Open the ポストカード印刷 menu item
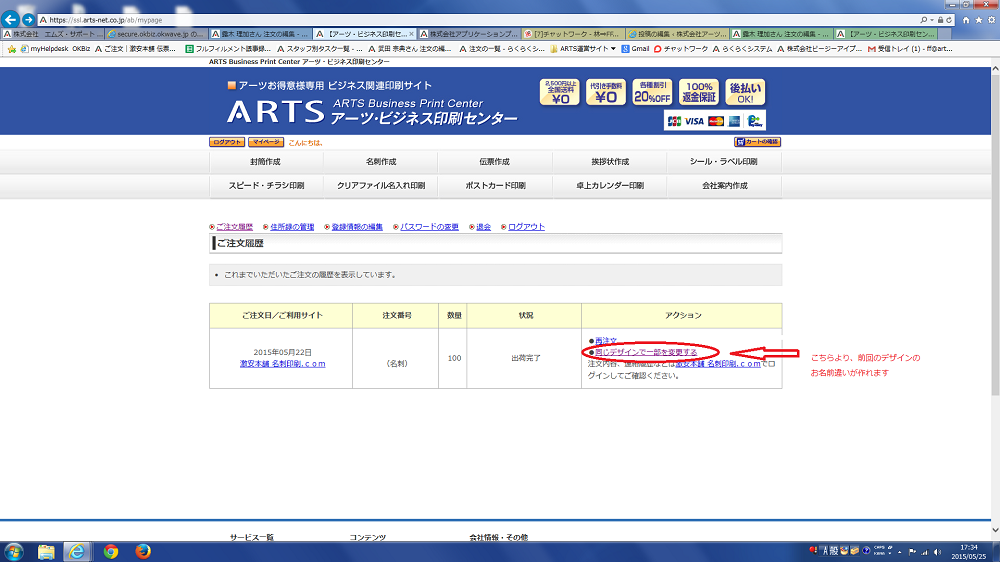 (495, 186)
